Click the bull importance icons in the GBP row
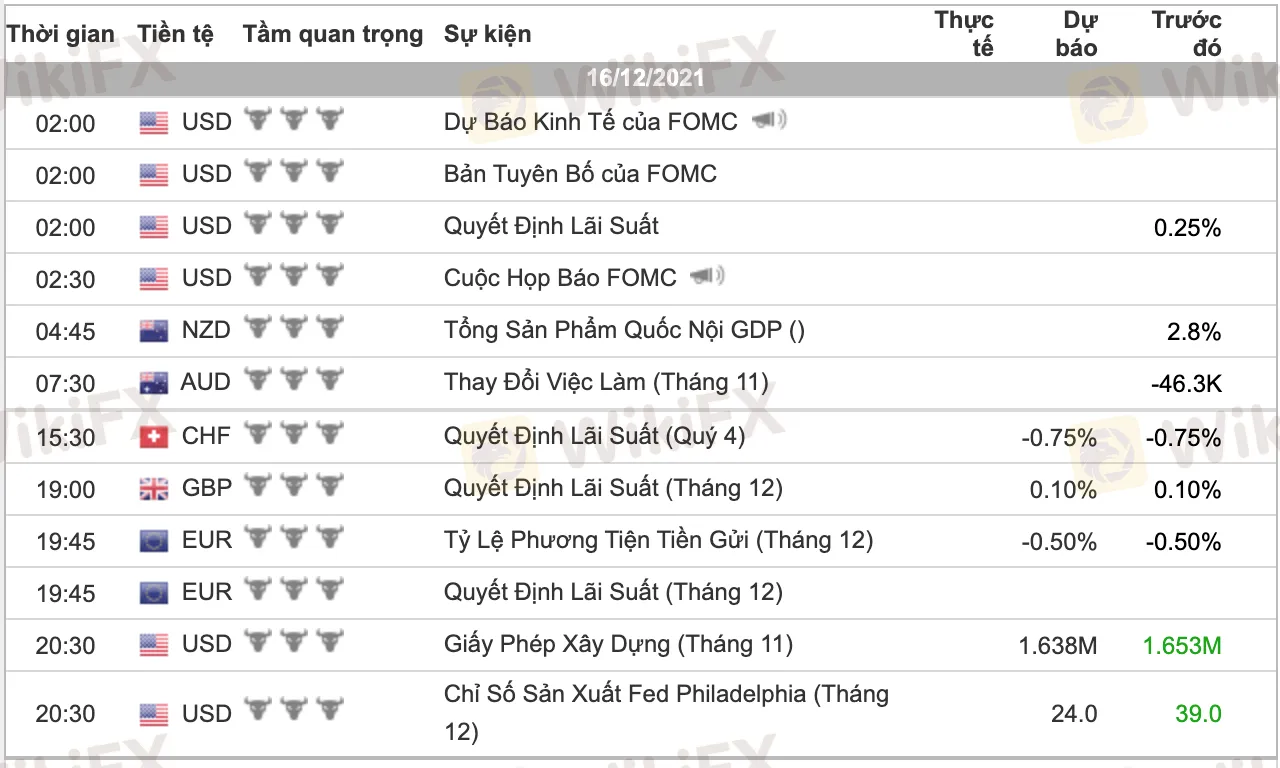Screen dimensions: 1280x768 [294, 487]
